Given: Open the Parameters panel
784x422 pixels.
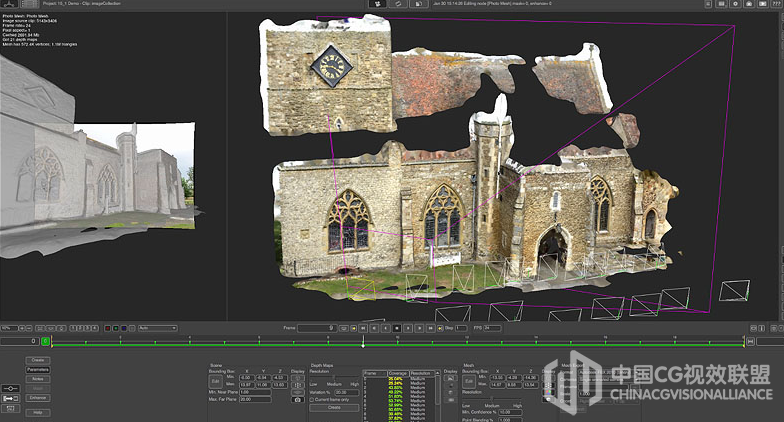Looking at the screenshot, I should coord(38,370).
